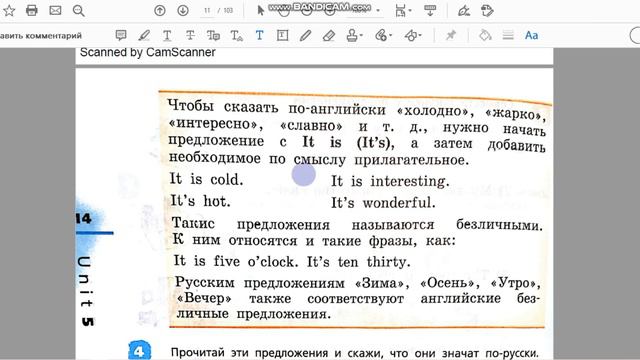Select the eraser tool
Image resolution: width=640 pixels, height=360 pixels.
coord(329,36)
